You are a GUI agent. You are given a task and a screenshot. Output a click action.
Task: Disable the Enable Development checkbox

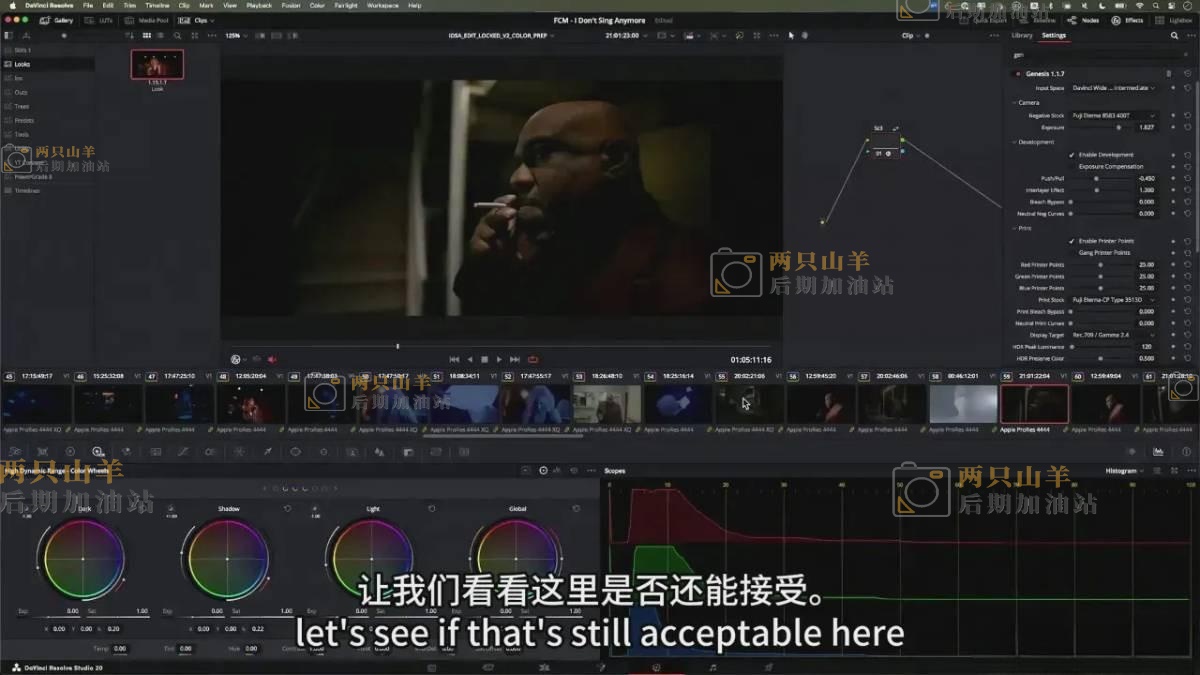(1072, 155)
